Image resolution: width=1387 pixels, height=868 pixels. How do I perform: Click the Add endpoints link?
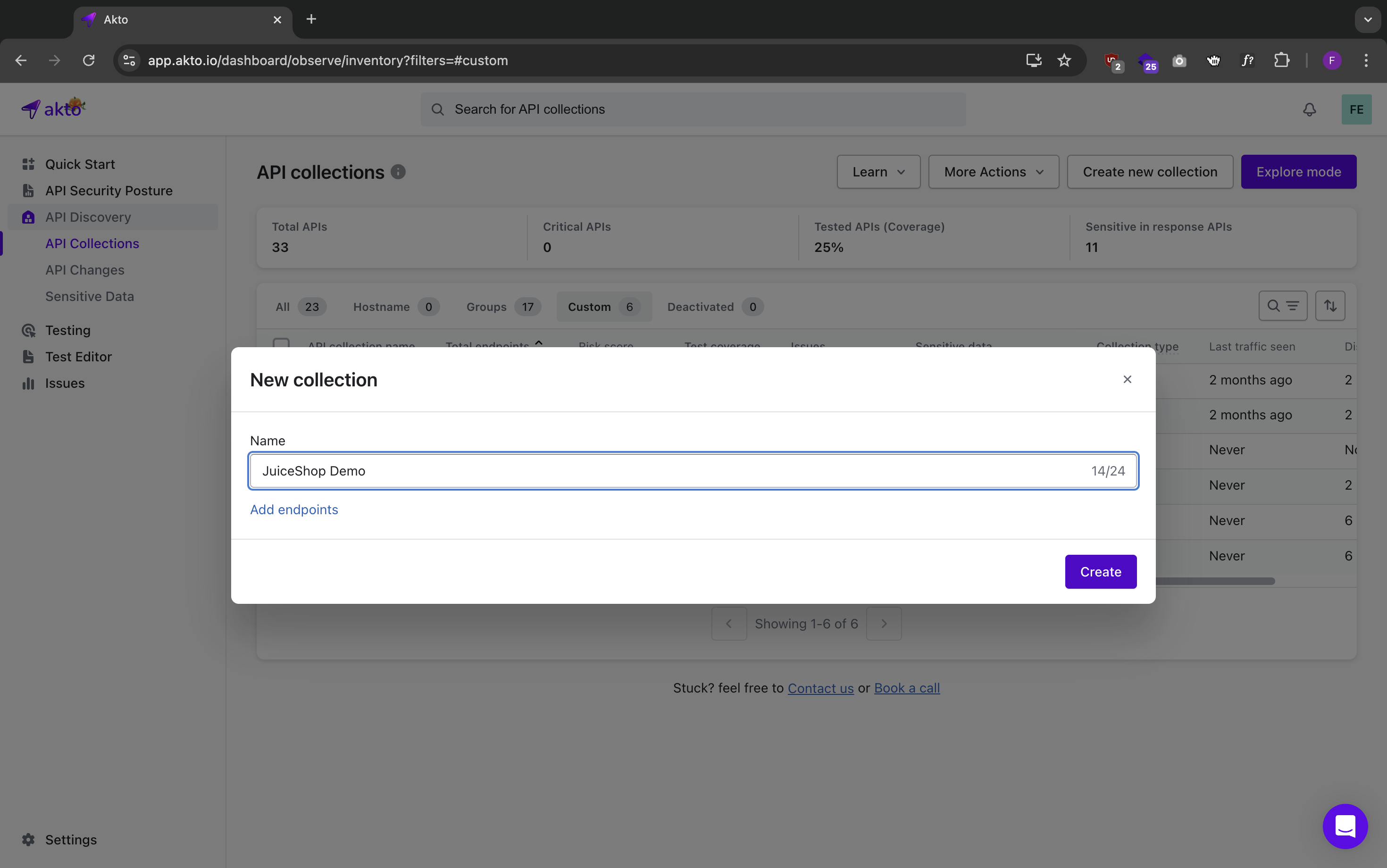[294, 509]
